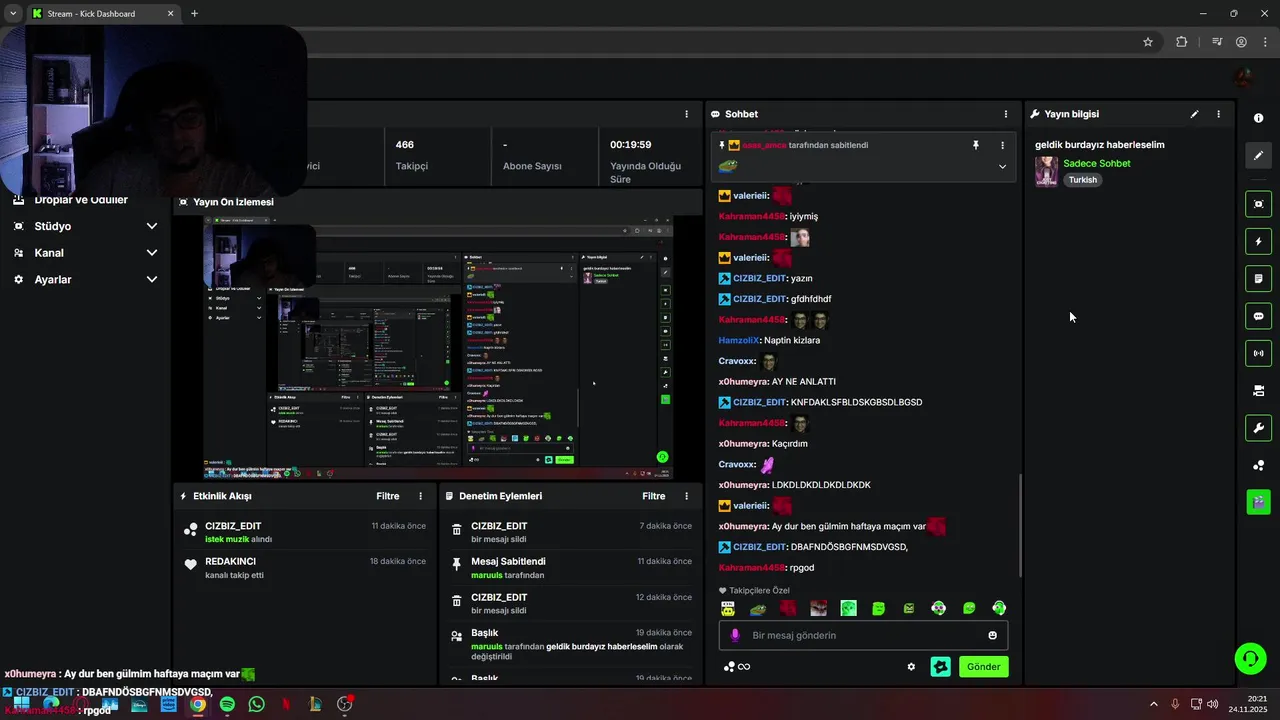1280x720 pixels.
Task: Open the Chrome extensions puzzle icon
Action: click(1181, 42)
